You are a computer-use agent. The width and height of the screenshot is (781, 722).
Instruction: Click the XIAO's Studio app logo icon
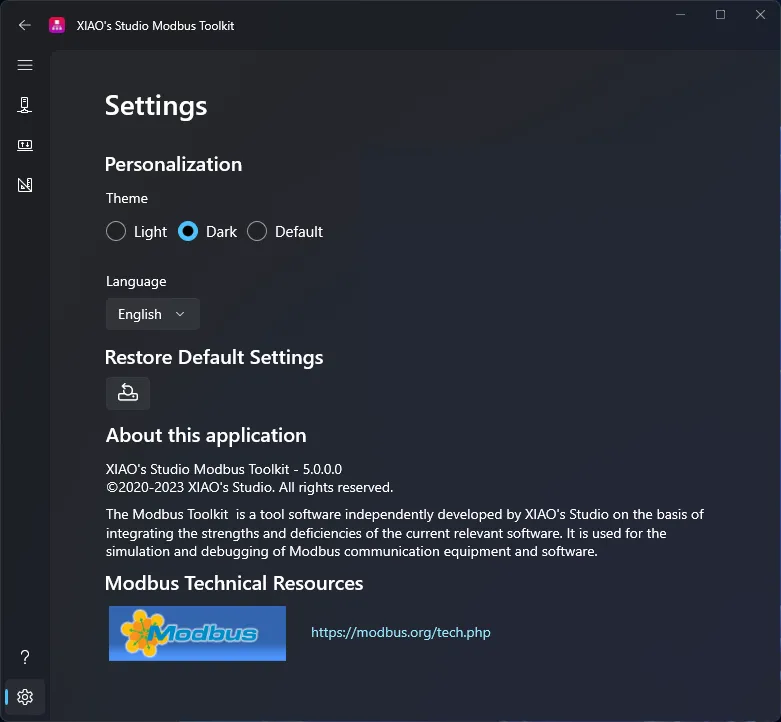coord(57,25)
